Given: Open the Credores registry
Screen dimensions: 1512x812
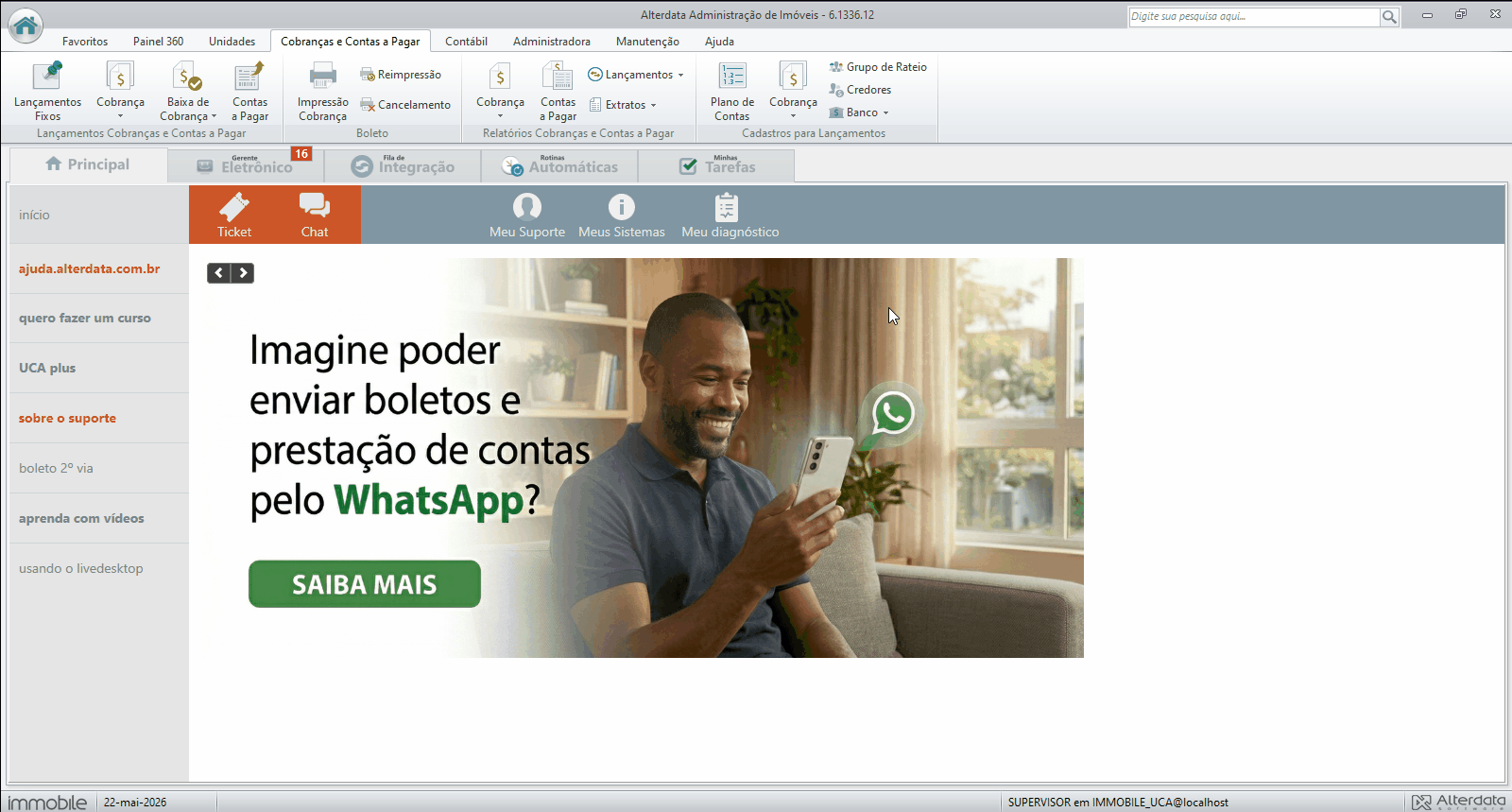Looking at the screenshot, I should [x=860, y=90].
